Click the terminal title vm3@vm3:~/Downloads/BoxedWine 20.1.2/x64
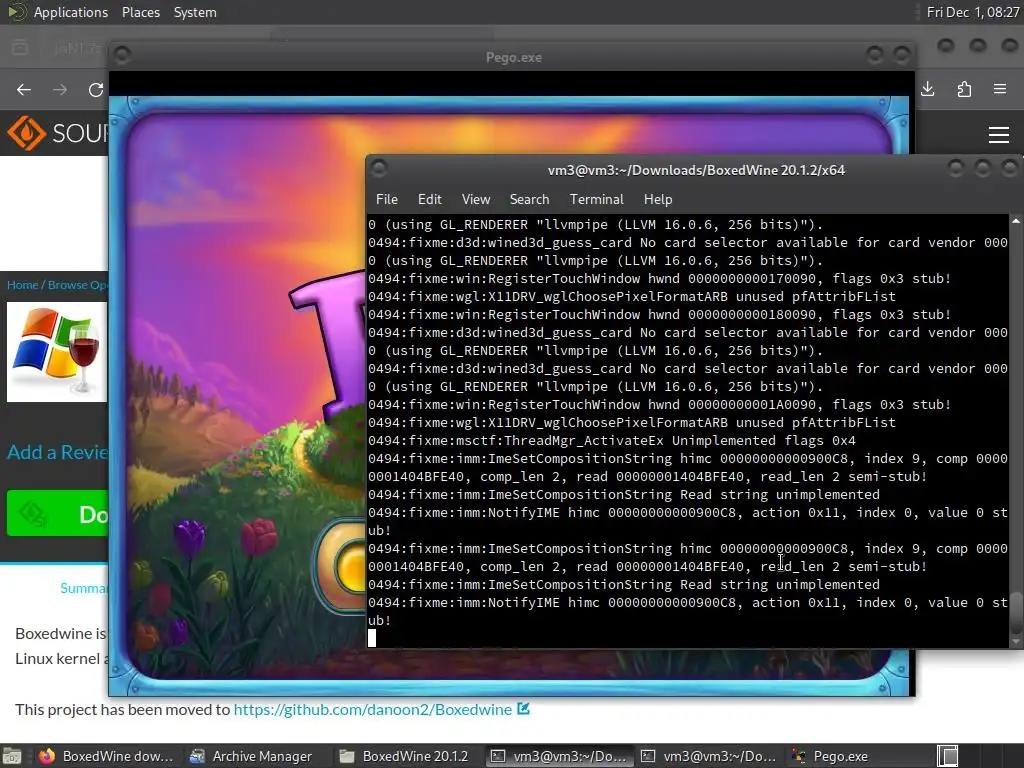Image resolution: width=1024 pixels, height=768 pixels. point(696,170)
